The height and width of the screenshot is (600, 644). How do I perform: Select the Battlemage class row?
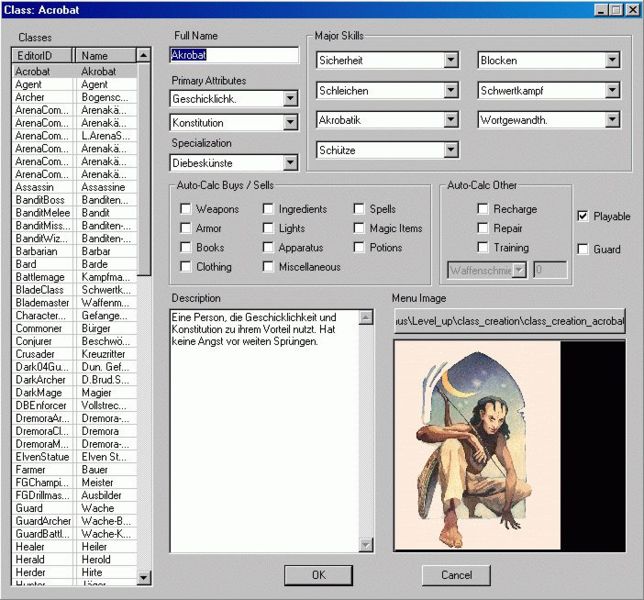pyautogui.click(x=75, y=277)
